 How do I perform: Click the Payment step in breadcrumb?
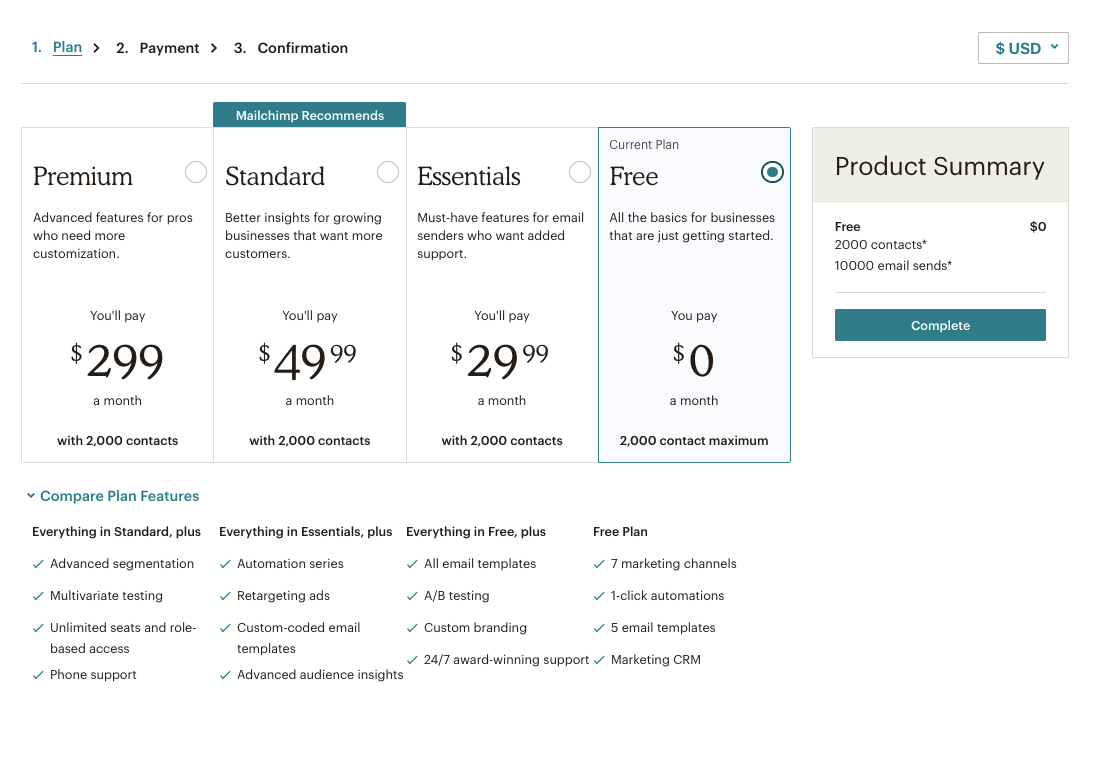click(169, 48)
